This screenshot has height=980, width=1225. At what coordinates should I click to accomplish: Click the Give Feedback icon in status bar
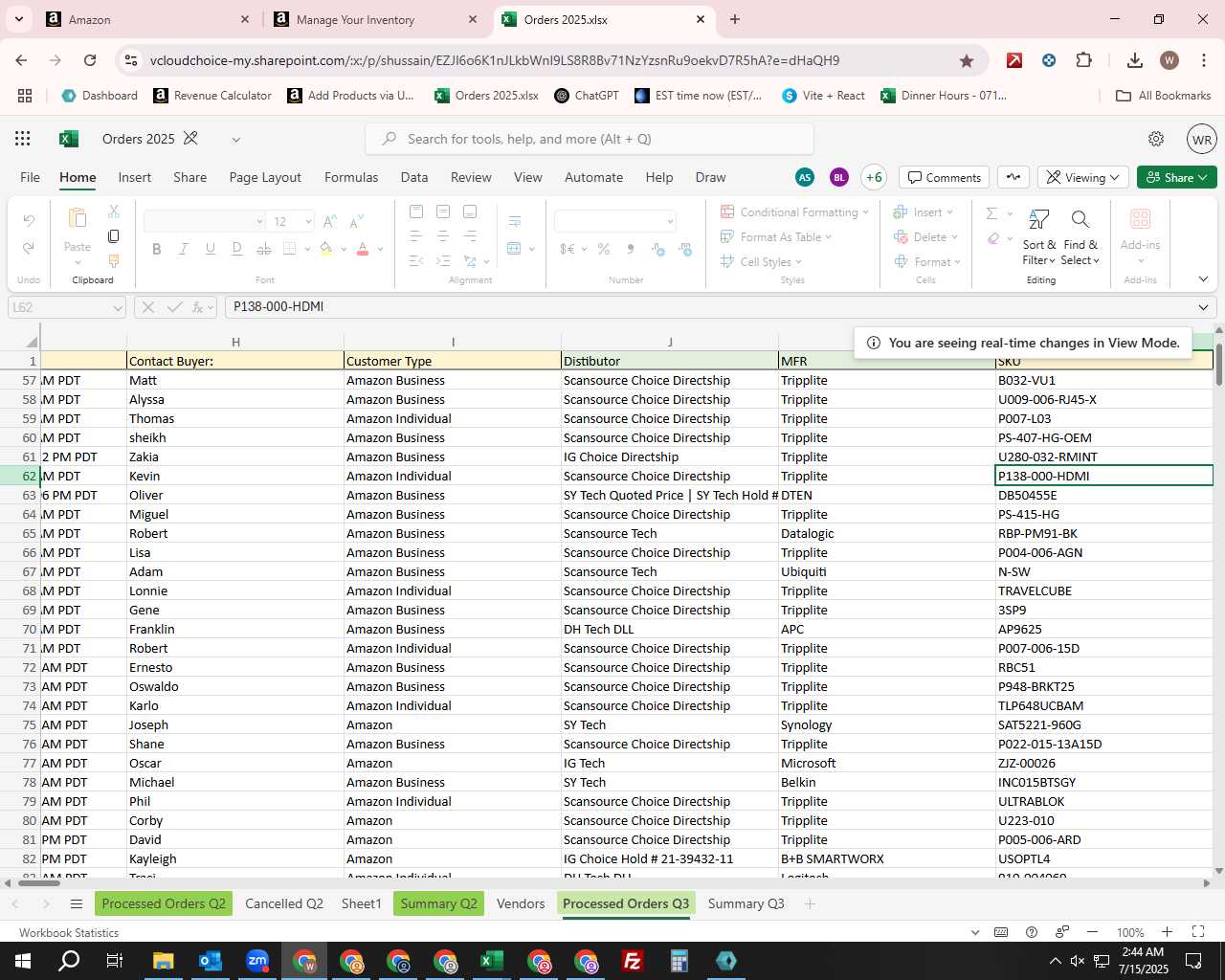tap(1062, 932)
